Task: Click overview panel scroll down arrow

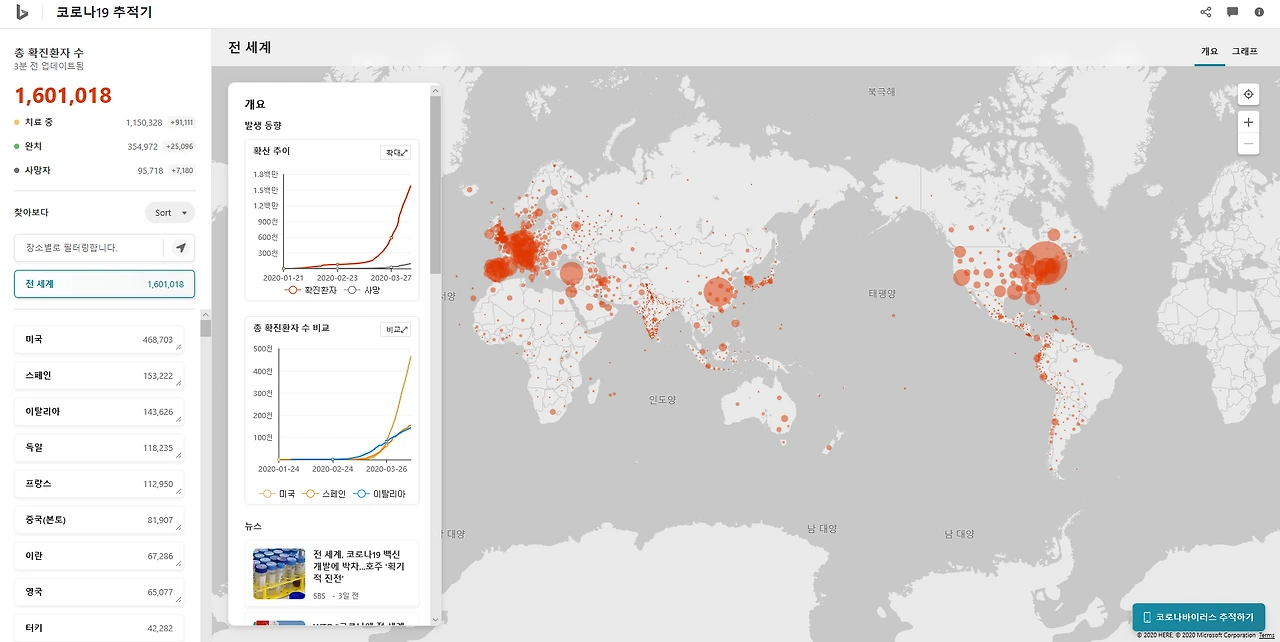Action: click(x=434, y=620)
